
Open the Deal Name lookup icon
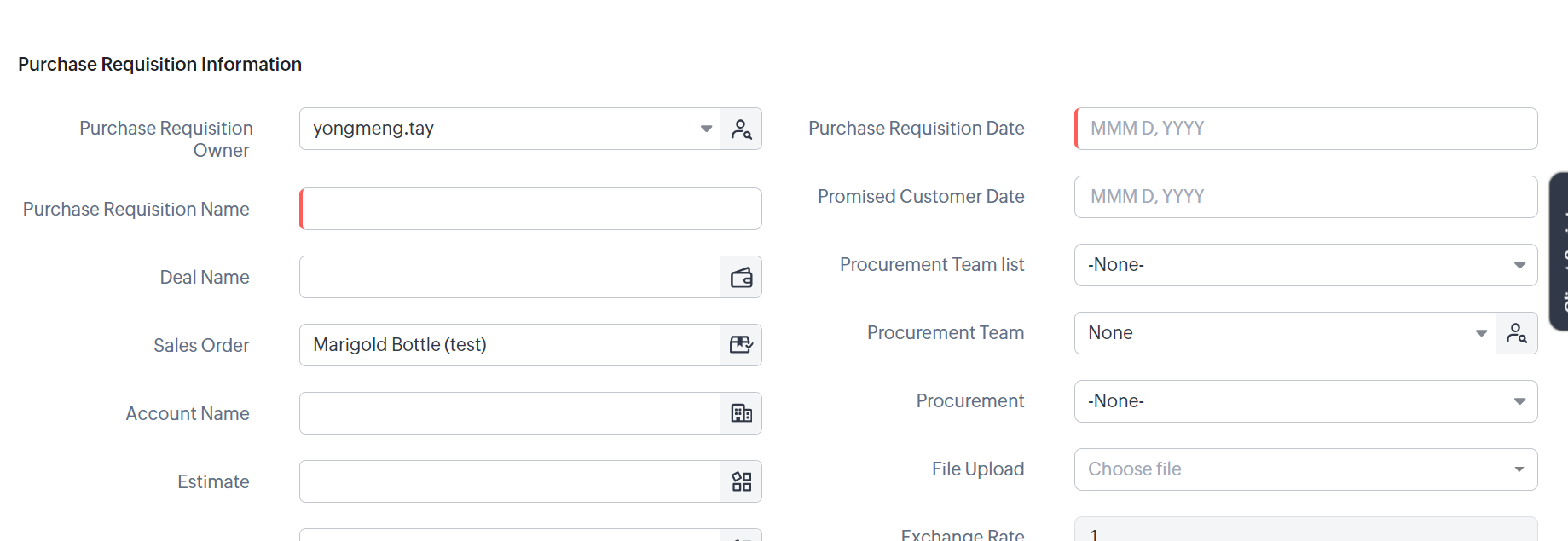pos(741,278)
